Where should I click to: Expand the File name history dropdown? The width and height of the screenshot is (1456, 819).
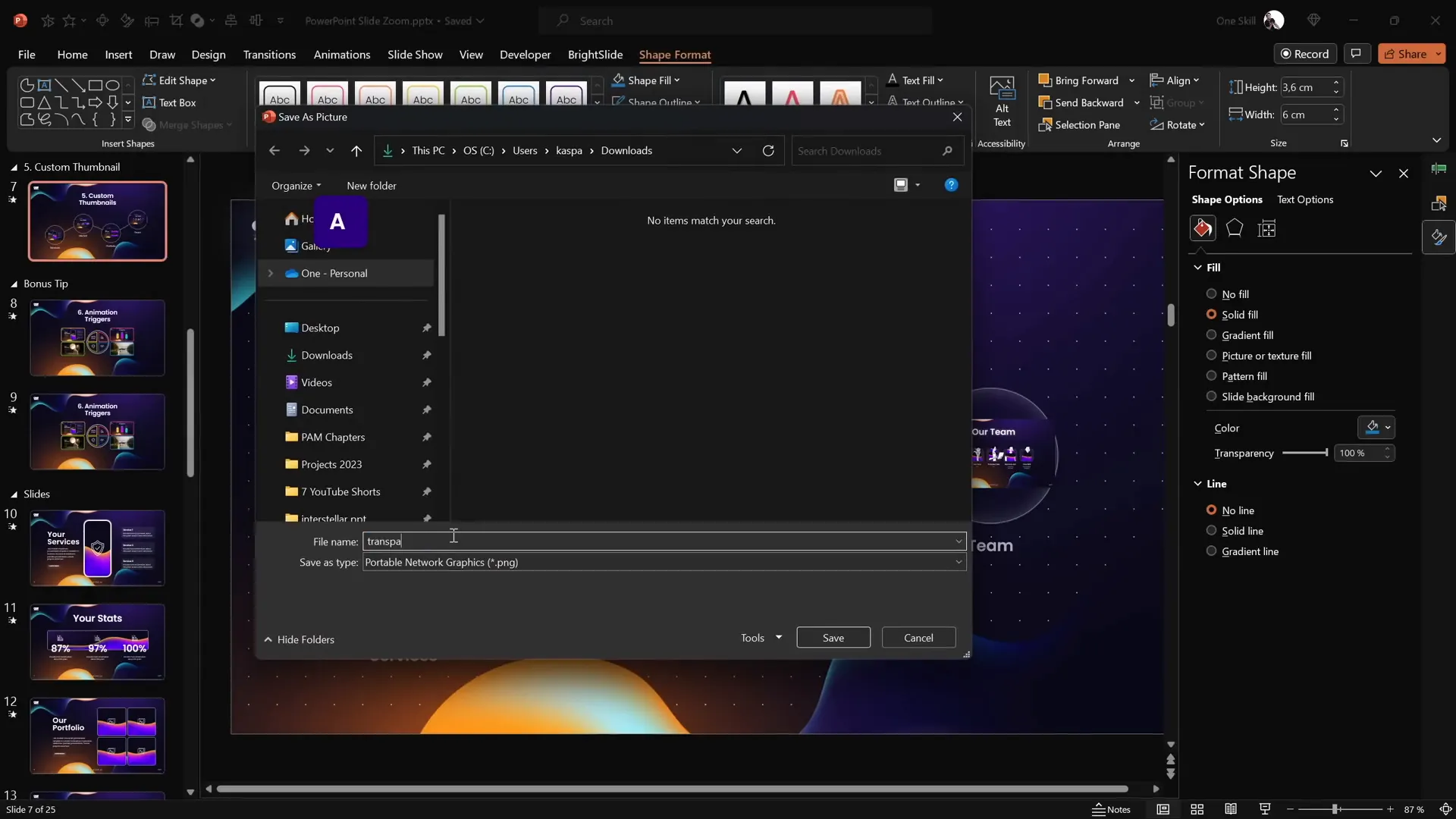pos(959,541)
